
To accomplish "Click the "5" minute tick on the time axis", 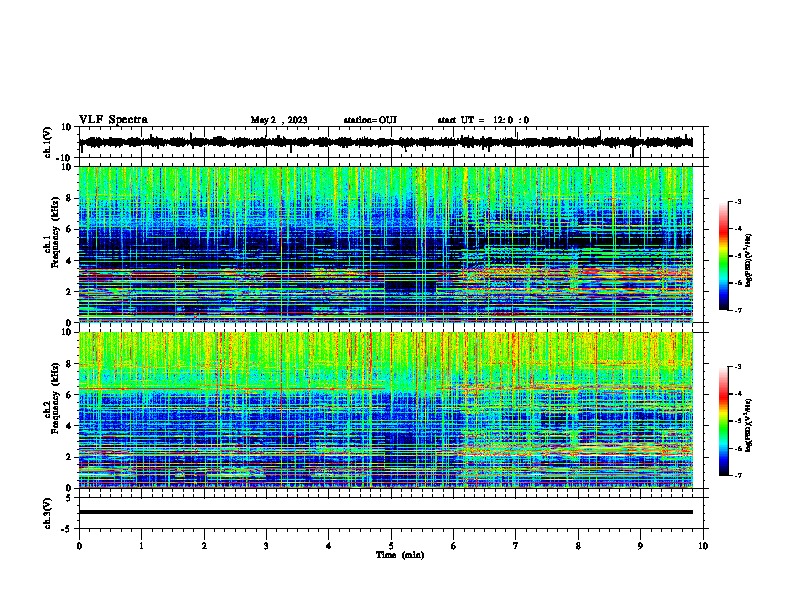I will point(391,546).
